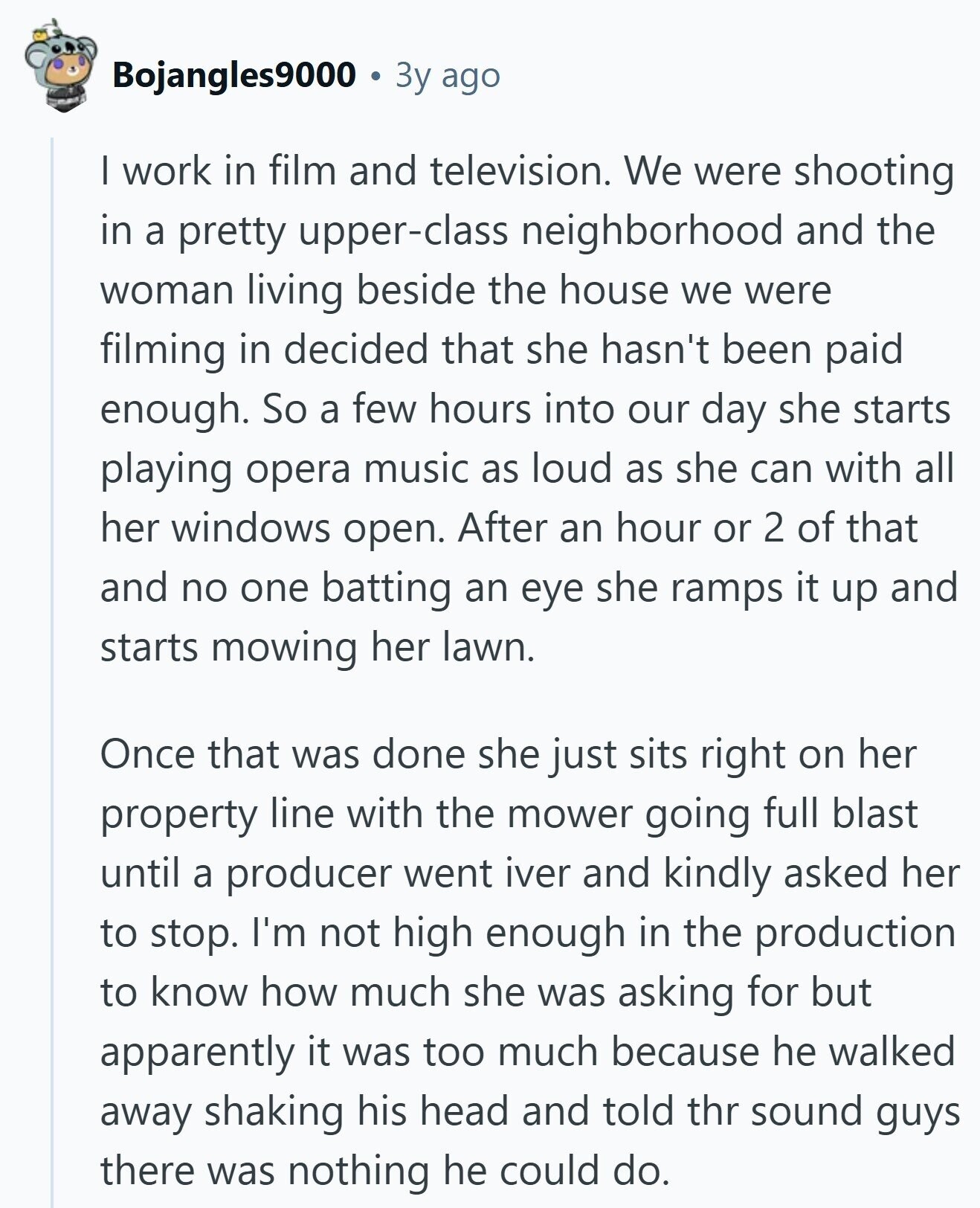Collapse the comment using the vertical thread line
980x1208 pixels.
click(52, 669)
